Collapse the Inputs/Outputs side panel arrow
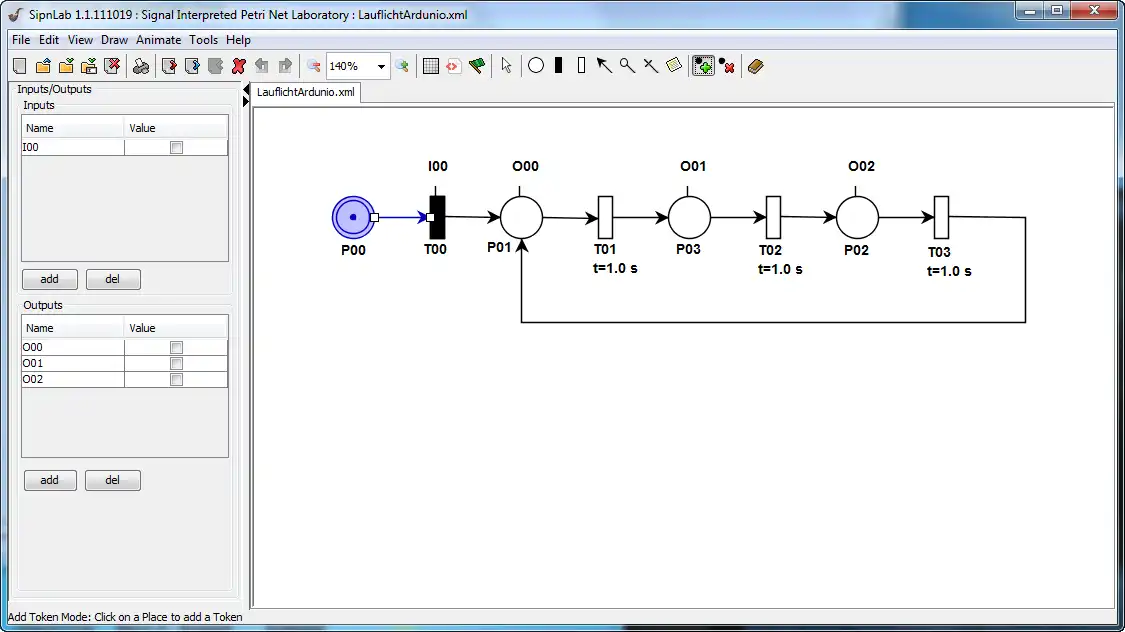 pos(245,90)
